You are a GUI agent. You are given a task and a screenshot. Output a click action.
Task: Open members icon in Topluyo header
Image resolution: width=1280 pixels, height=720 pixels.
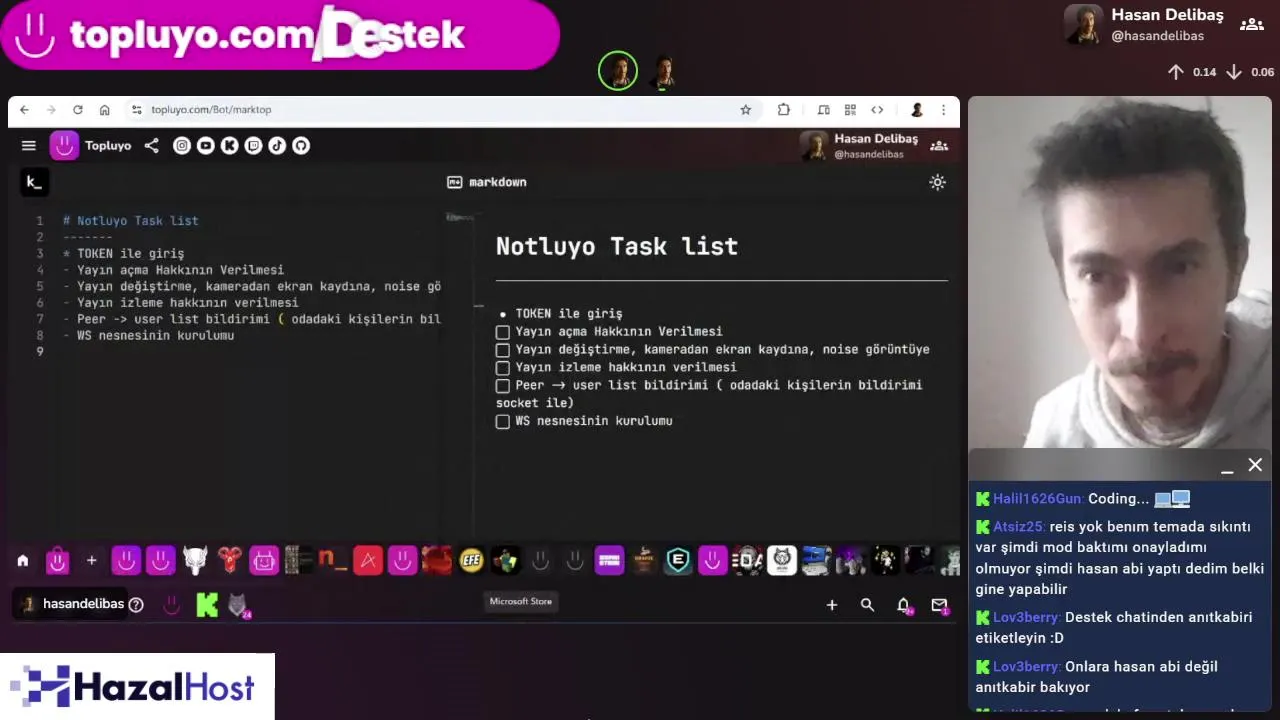tap(939, 146)
